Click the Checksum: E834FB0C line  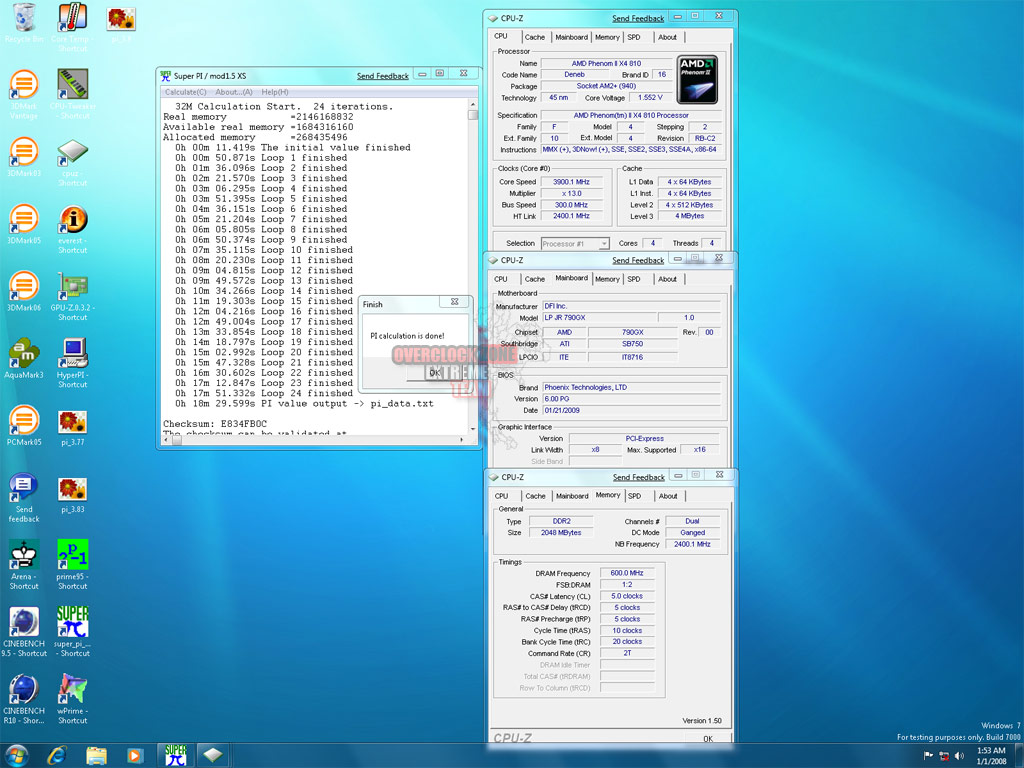click(215, 423)
